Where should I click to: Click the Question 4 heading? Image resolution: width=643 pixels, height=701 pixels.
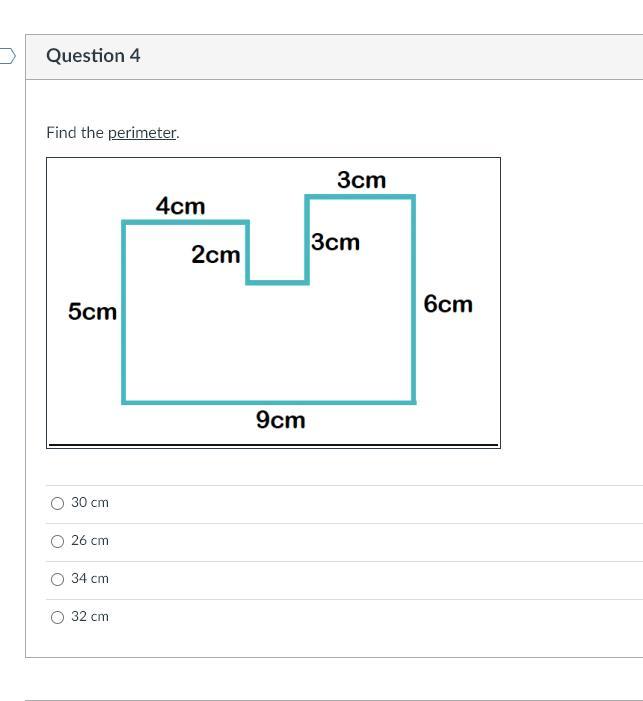(x=93, y=56)
